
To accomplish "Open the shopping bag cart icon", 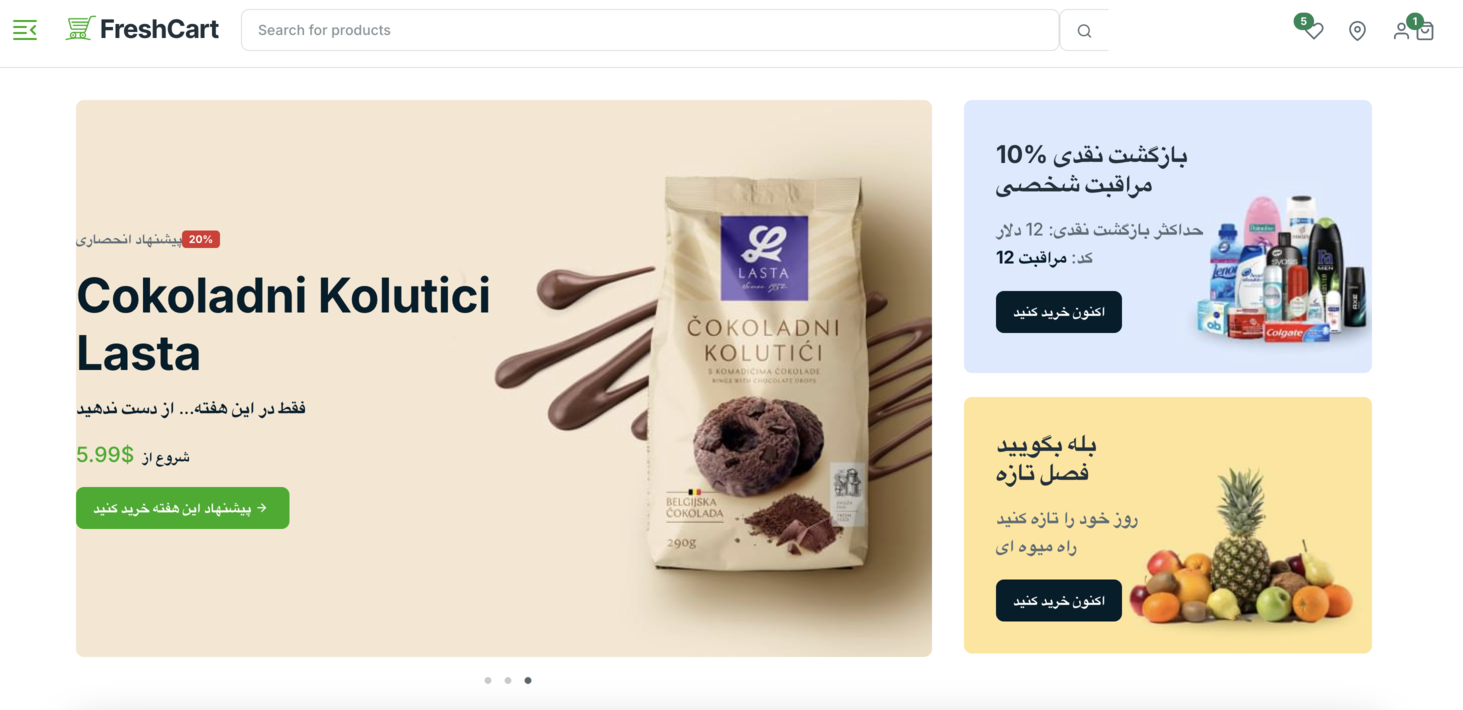I will [1425, 32].
